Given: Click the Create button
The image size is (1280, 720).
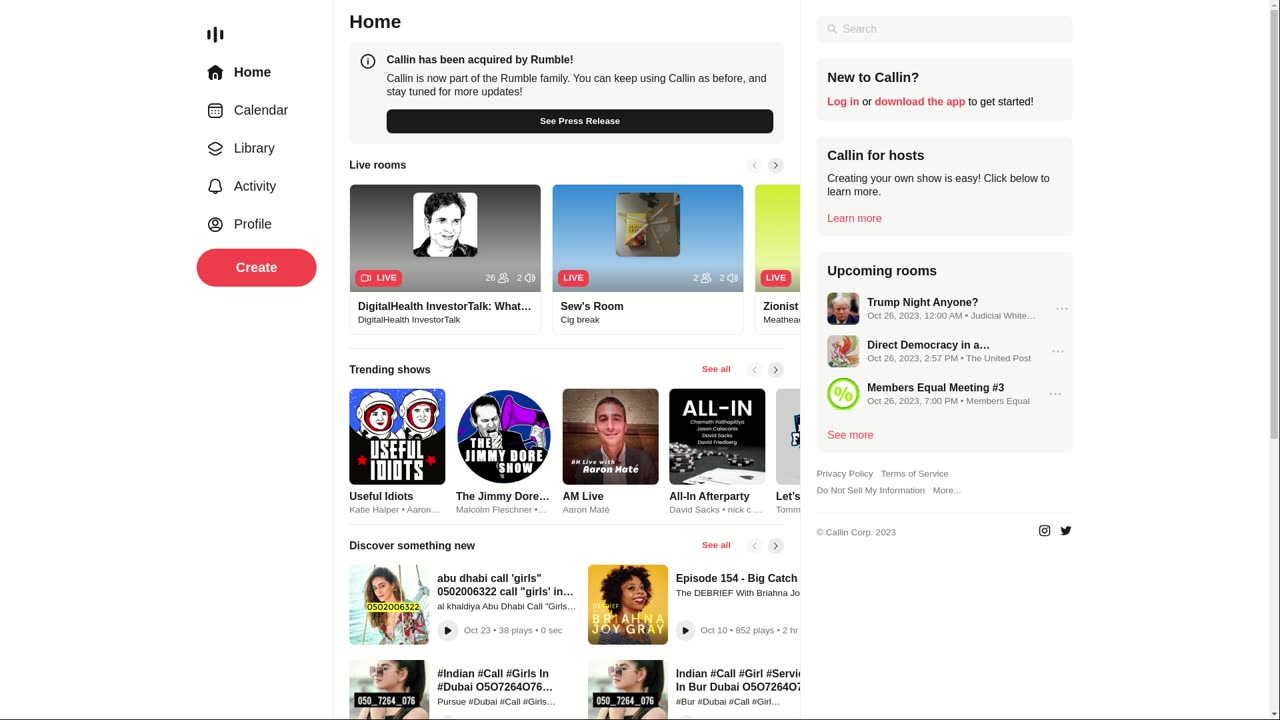Looking at the screenshot, I should [257, 268].
